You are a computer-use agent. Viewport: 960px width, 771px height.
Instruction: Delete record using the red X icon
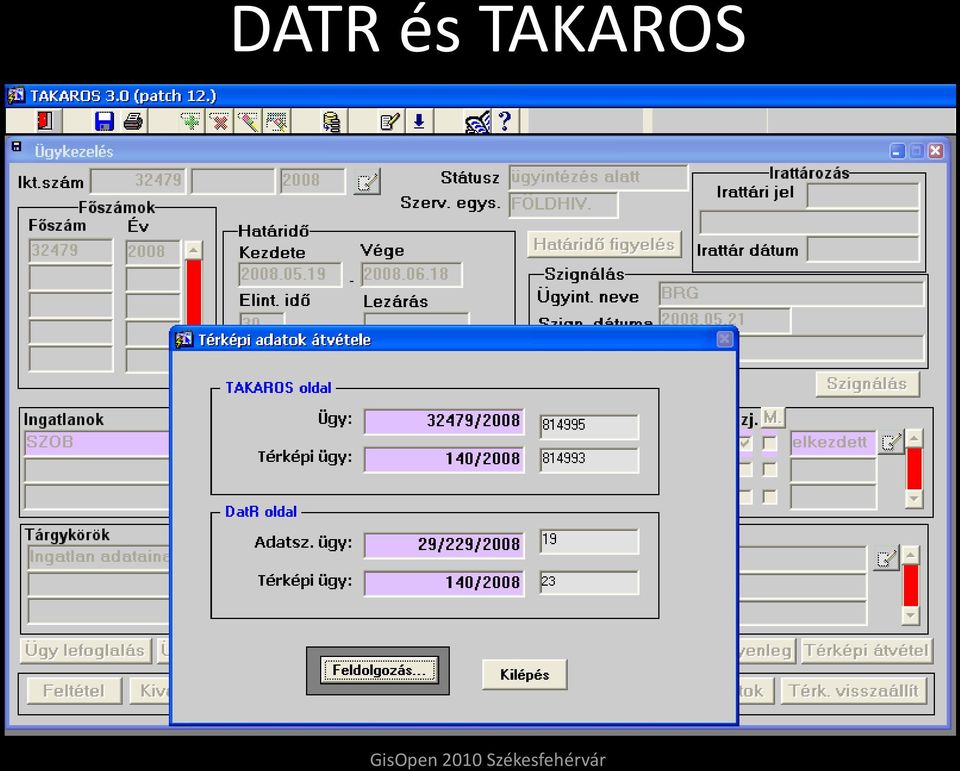[x=219, y=121]
